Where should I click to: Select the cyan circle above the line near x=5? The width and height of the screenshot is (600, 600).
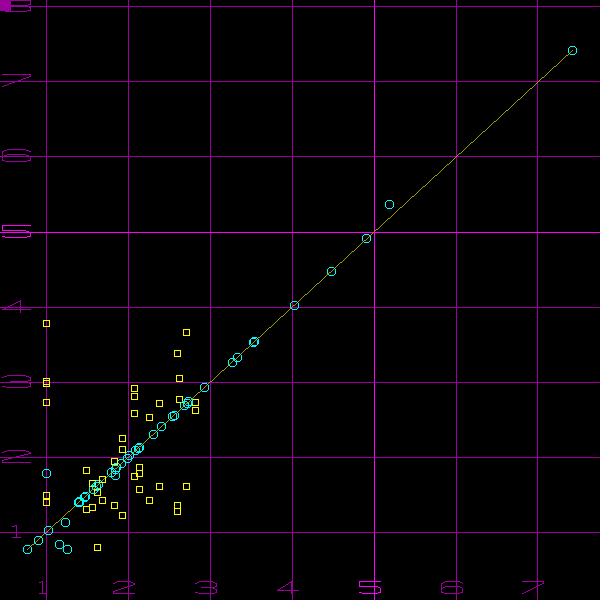[389, 204]
